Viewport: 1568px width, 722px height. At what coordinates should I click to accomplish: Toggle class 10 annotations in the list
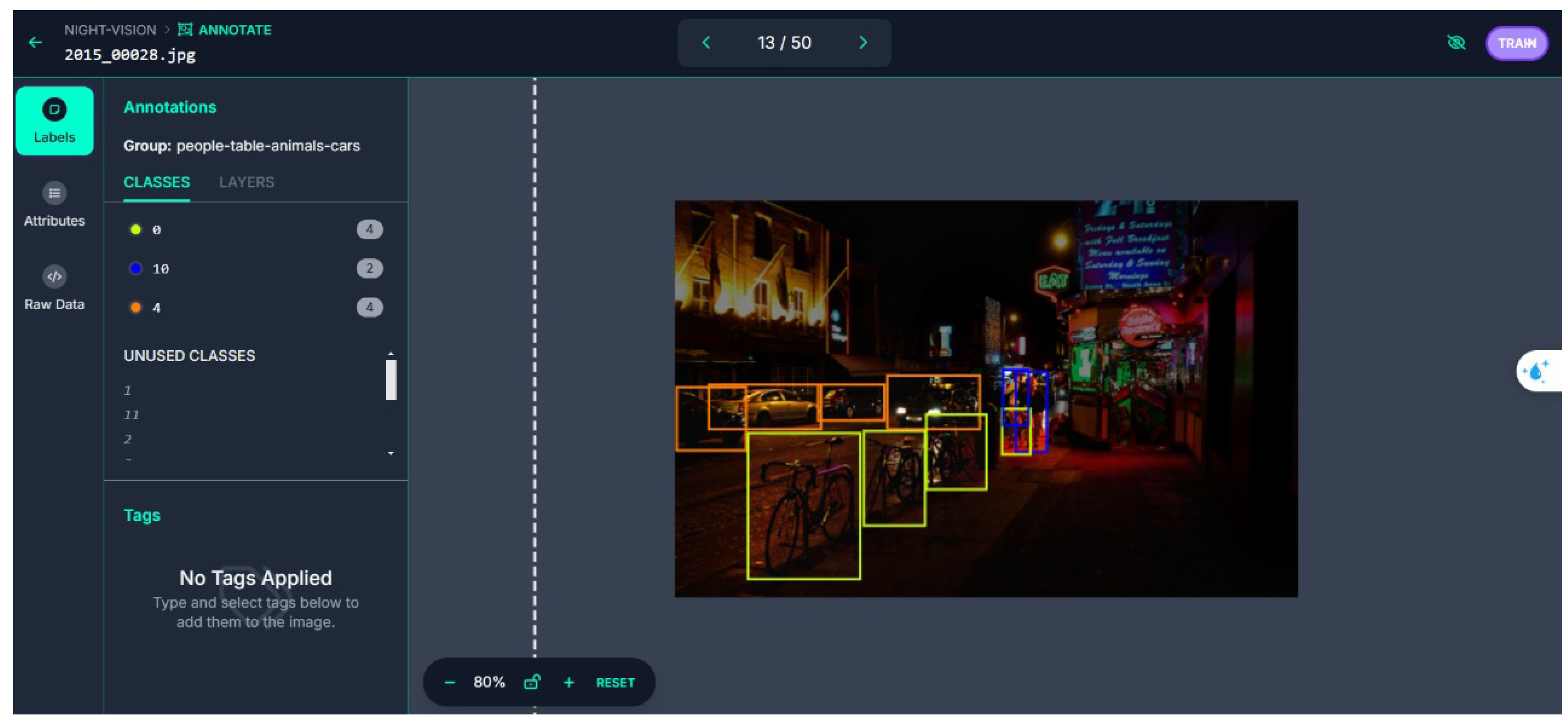click(x=160, y=269)
